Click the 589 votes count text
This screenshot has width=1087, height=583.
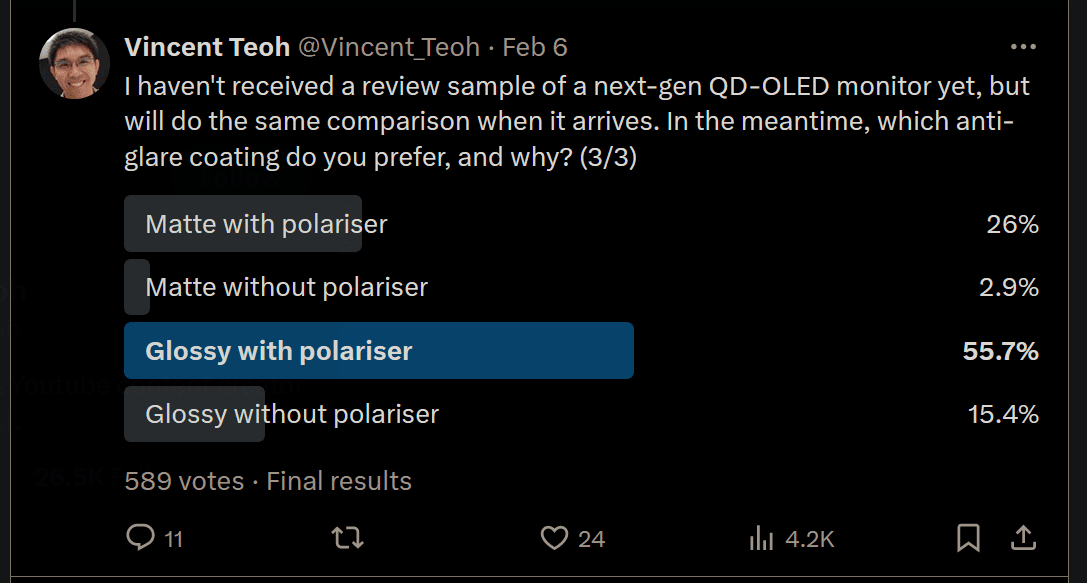pos(184,481)
